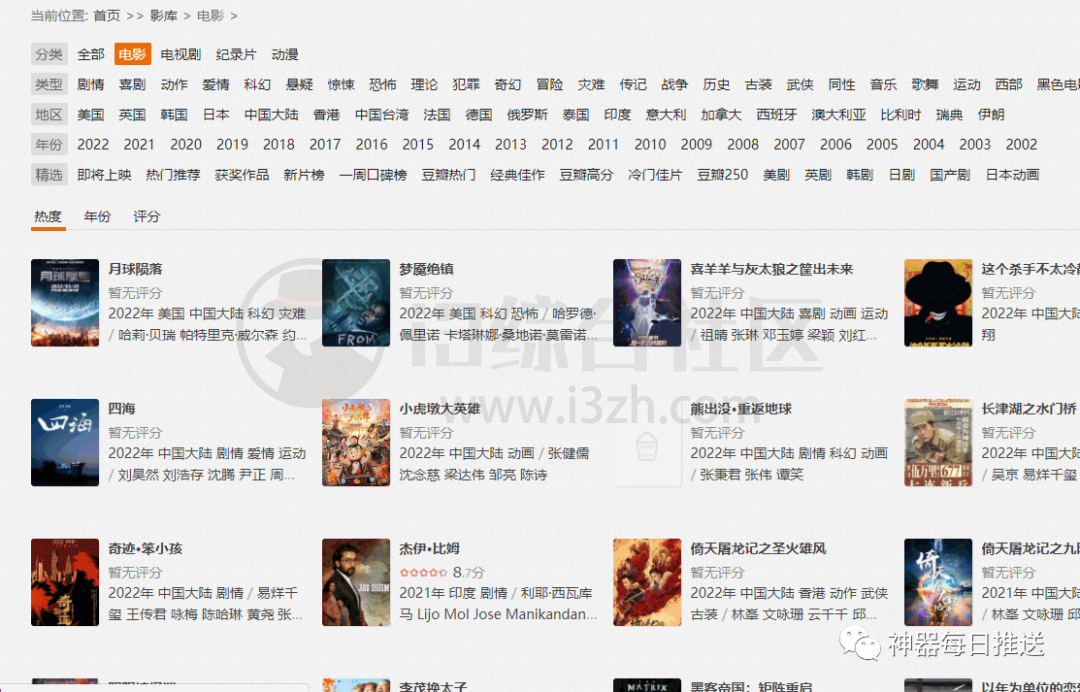Screen dimensions: 1080x692
Task: Open 熊出没·重返地球 placeholder poster
Action: (x=647, y=442)
